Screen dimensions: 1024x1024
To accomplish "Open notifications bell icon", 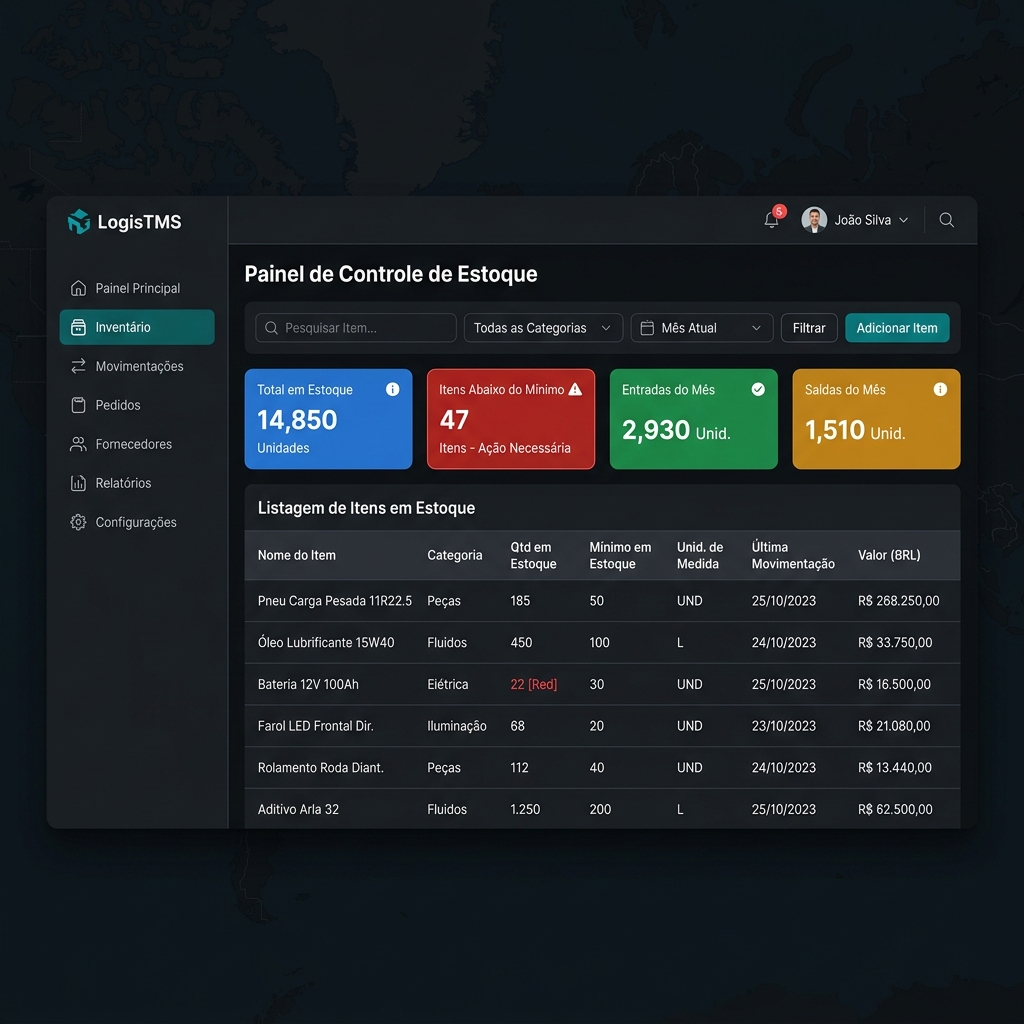I will tap(771, 220).
